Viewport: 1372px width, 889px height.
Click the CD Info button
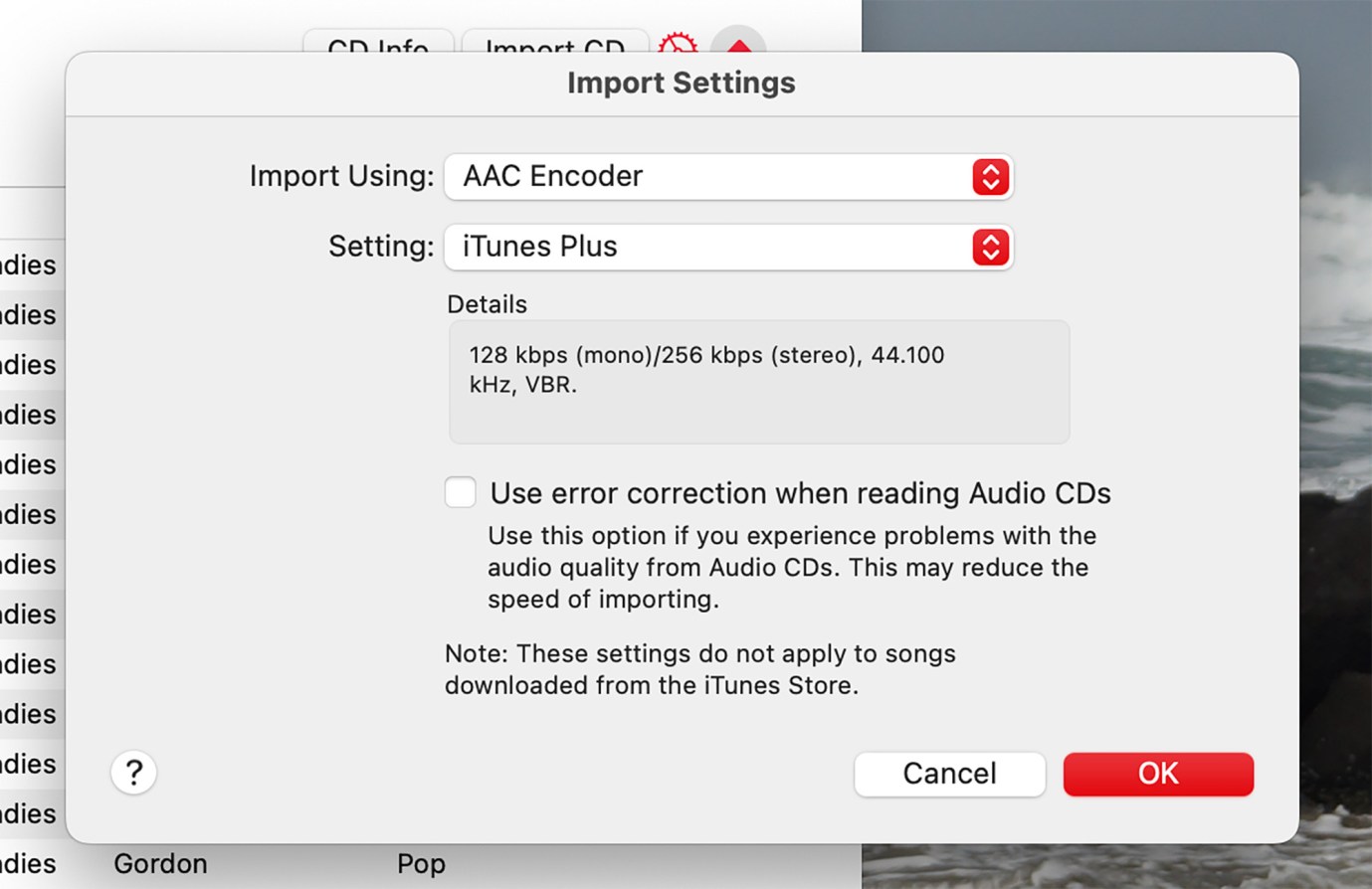point(378,44)
